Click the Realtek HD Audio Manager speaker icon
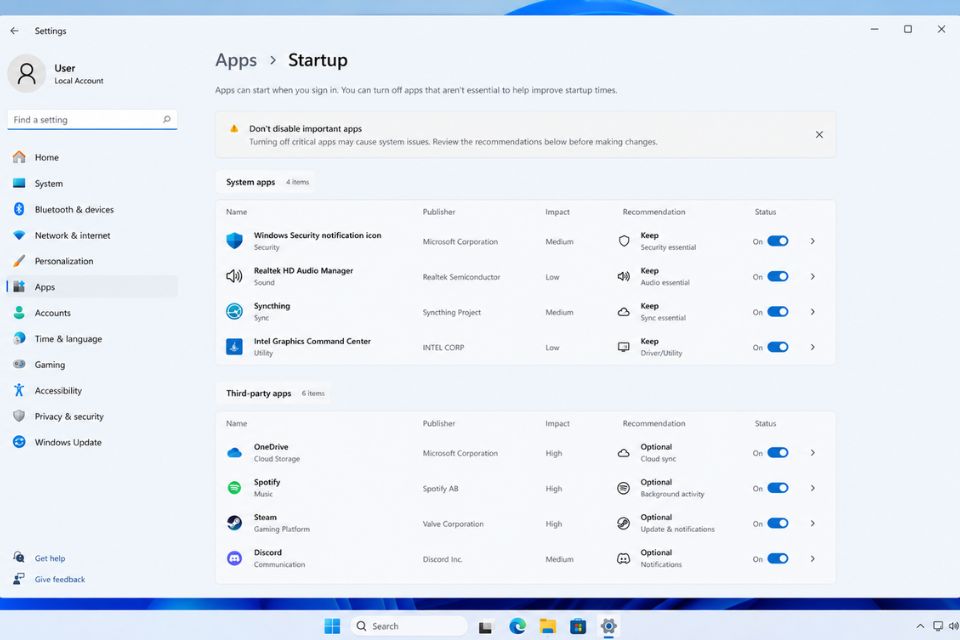 pos(234,276)
